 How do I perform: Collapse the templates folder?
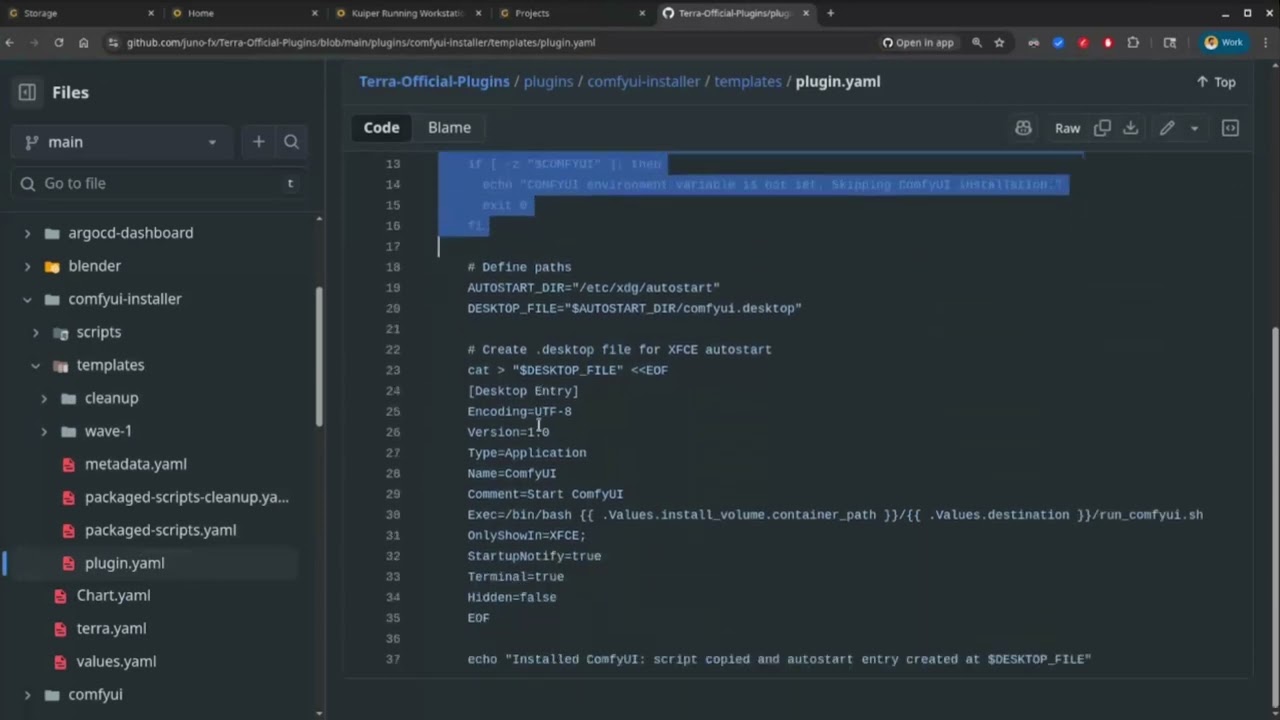coord(36,365)
